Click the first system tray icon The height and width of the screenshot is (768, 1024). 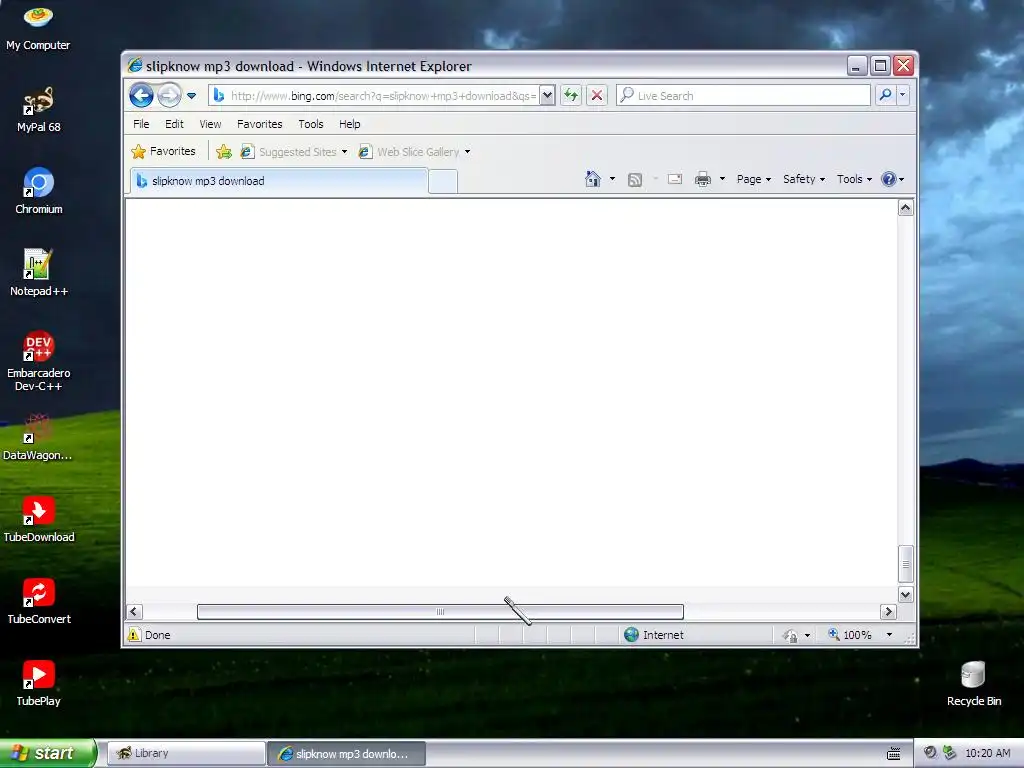pyautogui.click(x=930, y=753)
